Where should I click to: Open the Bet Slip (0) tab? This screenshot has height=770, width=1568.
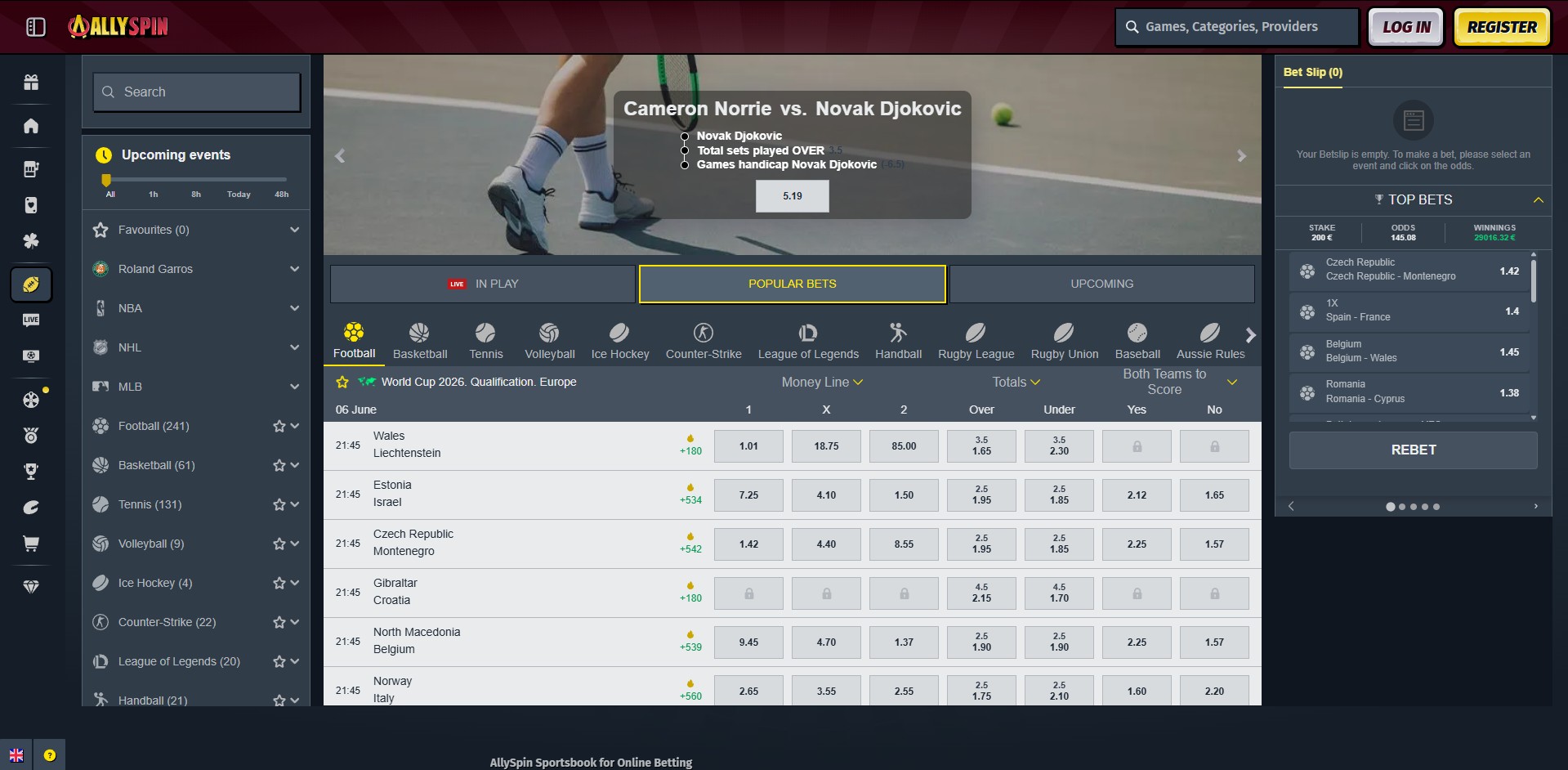coord(1312,72)
